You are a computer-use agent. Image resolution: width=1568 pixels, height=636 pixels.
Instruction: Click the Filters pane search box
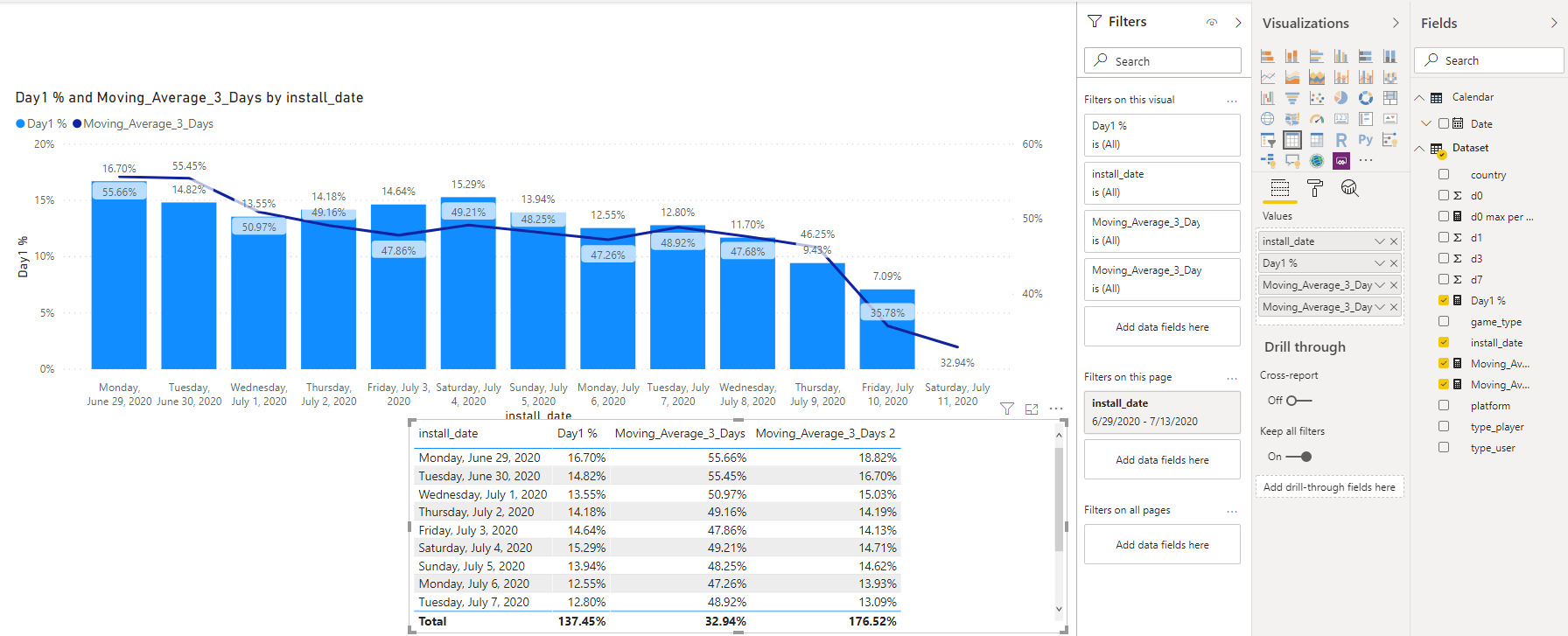point(1162,60)
